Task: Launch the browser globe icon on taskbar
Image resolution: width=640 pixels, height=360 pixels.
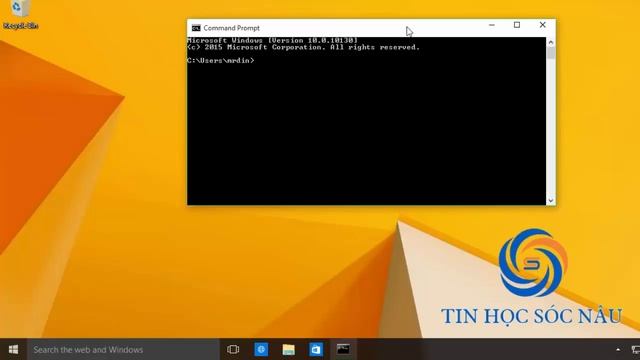Action: pos(261,349)
